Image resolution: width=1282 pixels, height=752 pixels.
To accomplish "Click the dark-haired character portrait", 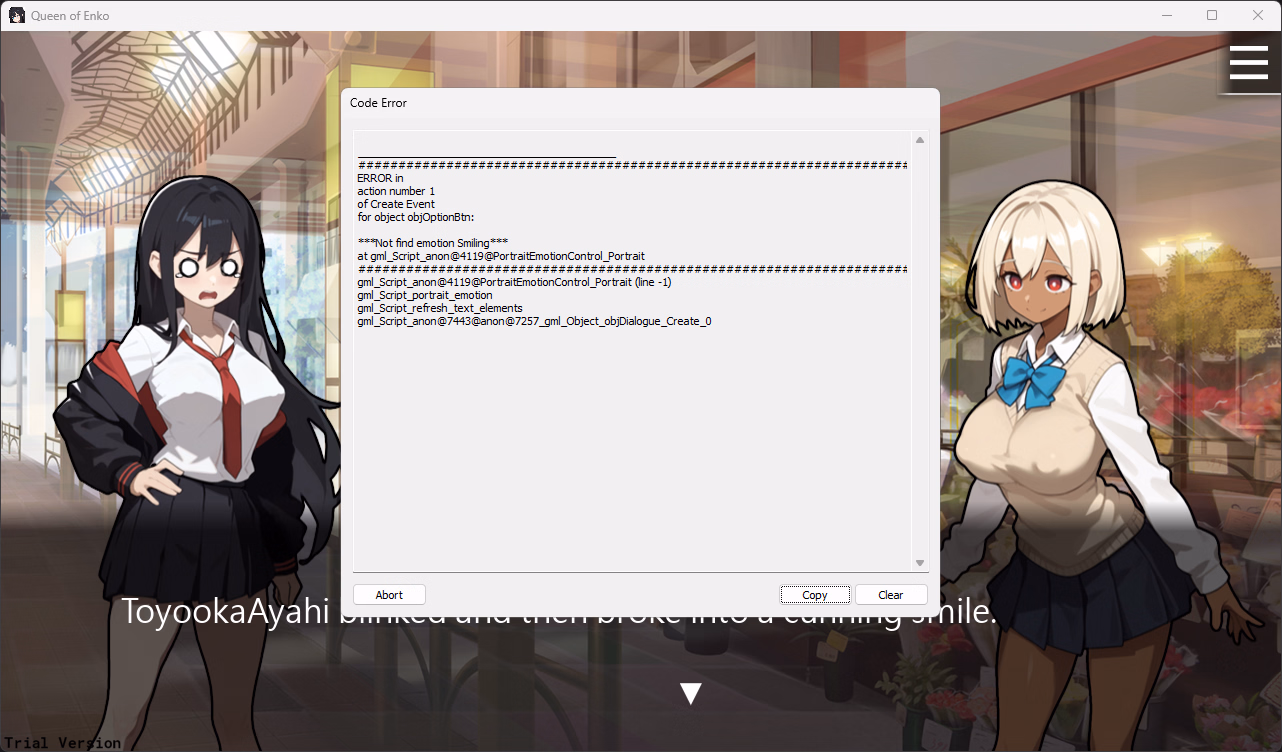I will [195, 460].
